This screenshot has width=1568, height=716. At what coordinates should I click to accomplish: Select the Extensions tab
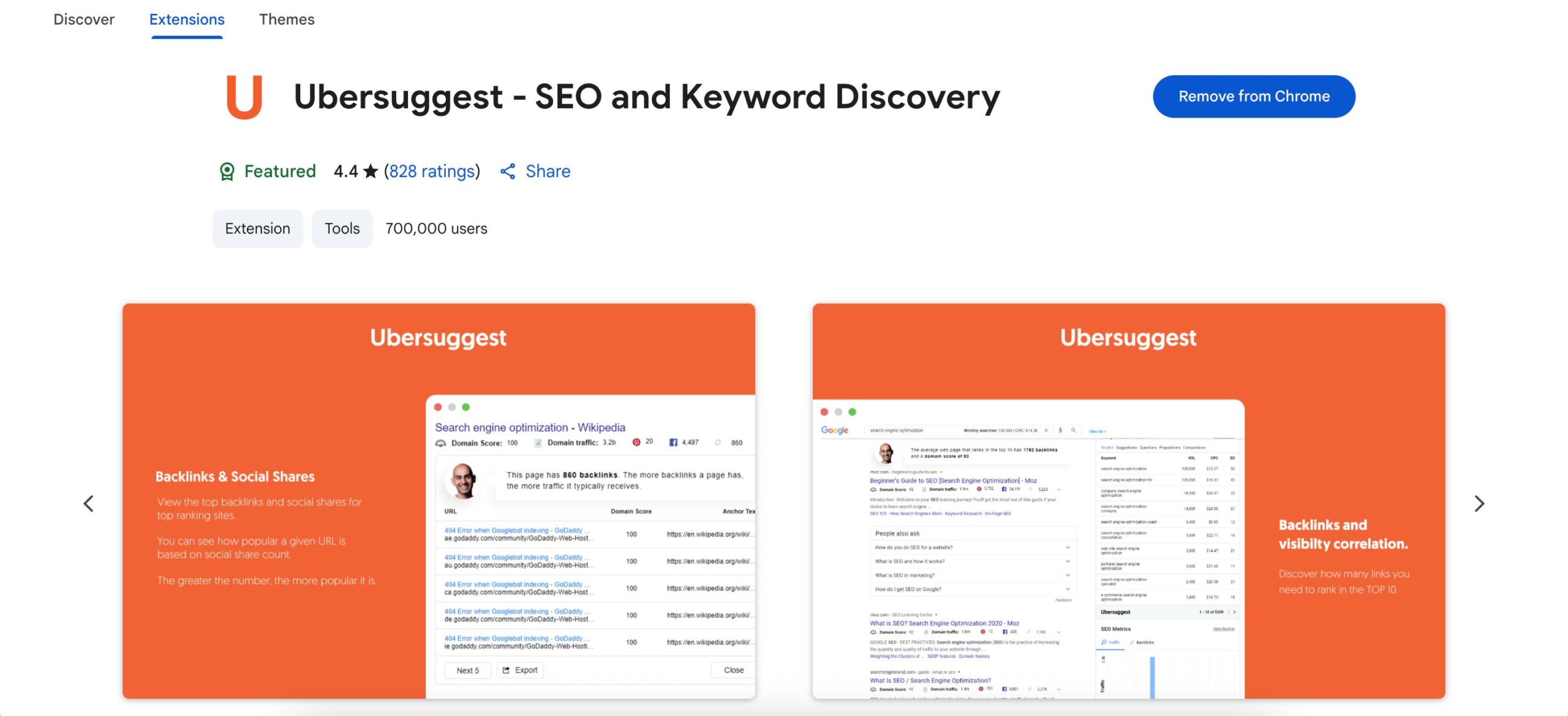click(187, 20)
